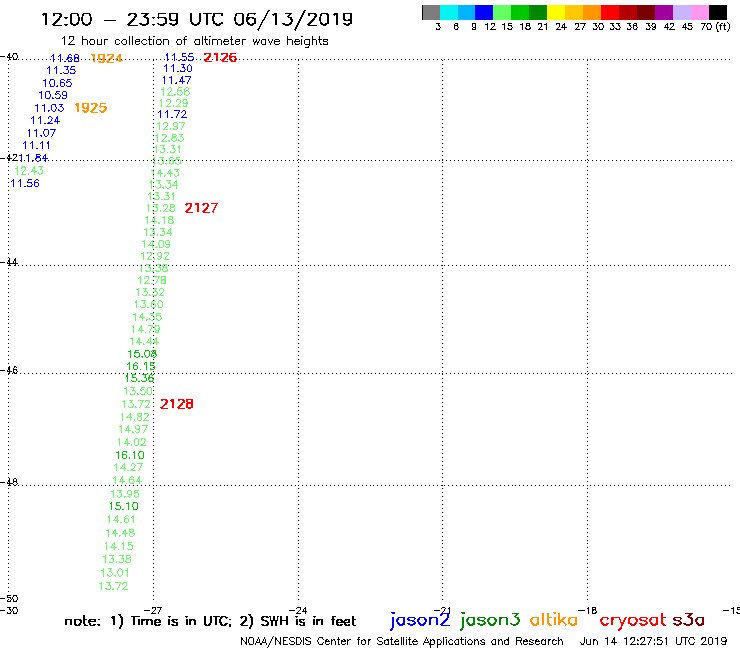Click the wave height value 16.10
Image resolution: width=740 pixels, height=650 pixels.
click(x=130, y=455)
